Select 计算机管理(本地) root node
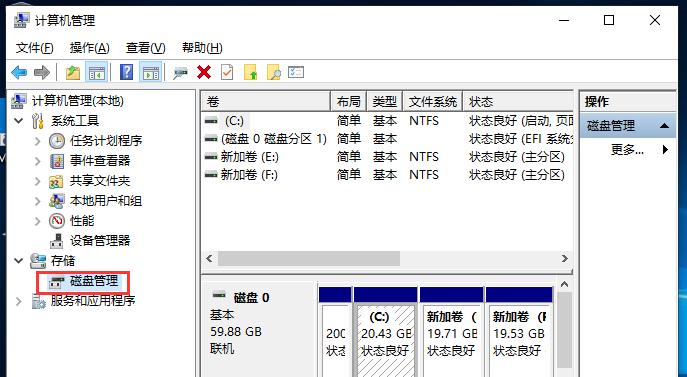 [78, 101]
